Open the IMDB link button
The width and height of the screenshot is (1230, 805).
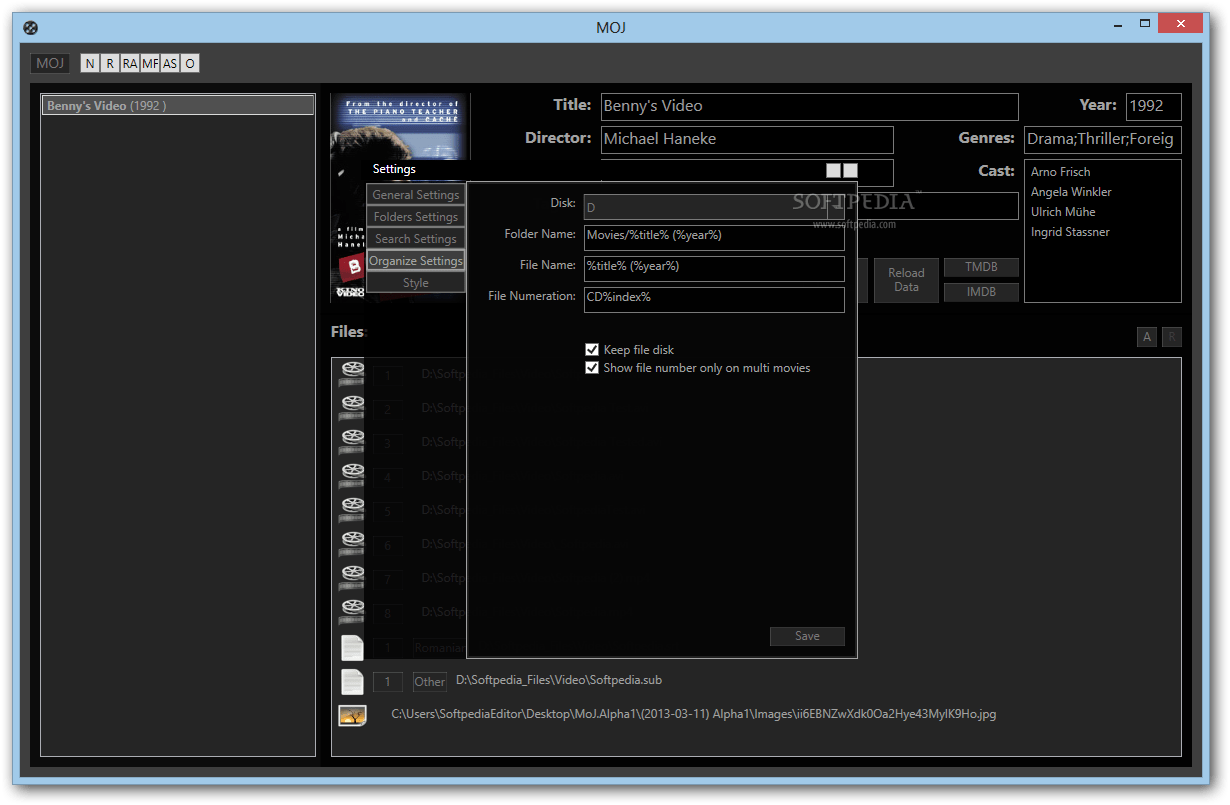(x=981, y=292)
